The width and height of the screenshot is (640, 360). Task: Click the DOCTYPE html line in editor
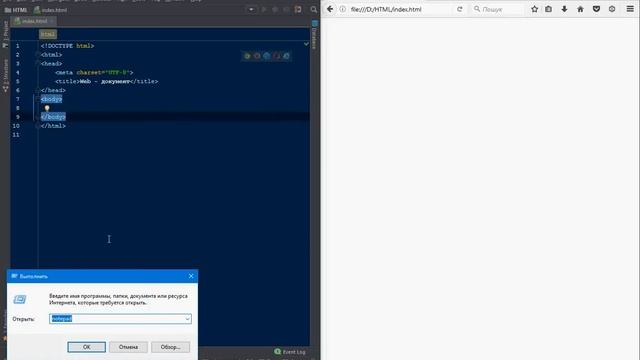click(x=67, y=46)
